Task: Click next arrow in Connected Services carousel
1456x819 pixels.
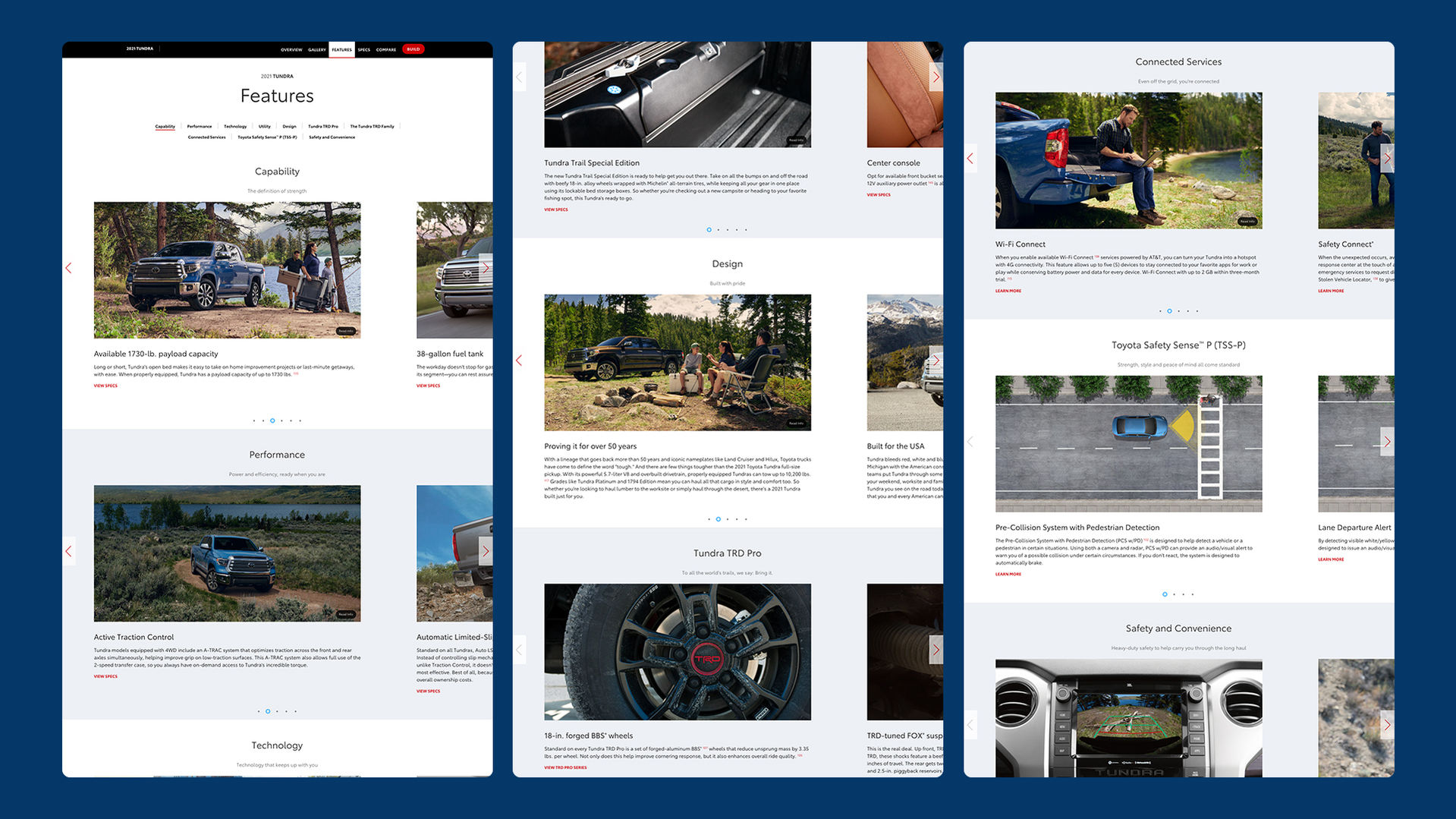Action: pos(1387,159)
